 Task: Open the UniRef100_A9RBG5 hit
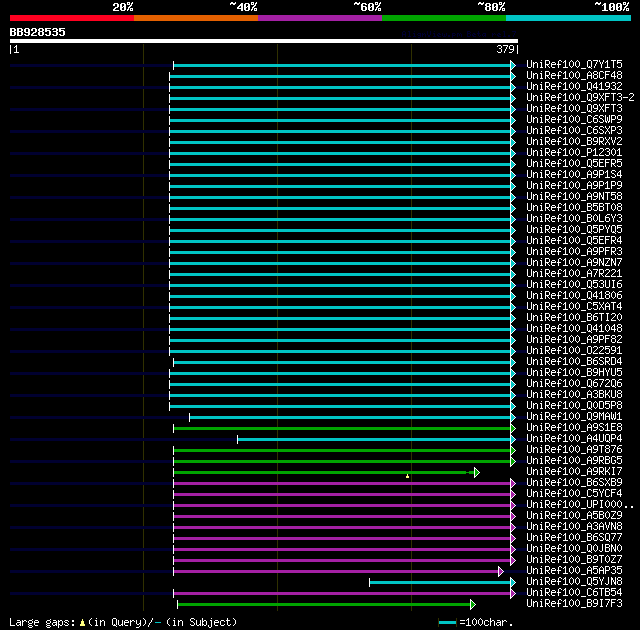574,461
